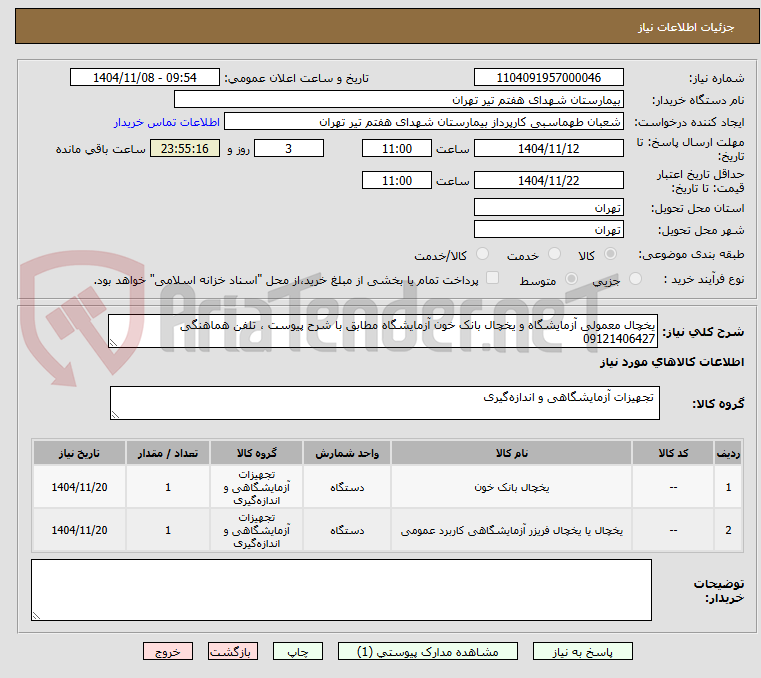Screen dimensions: 761x678
Task: Click the یخچال فریزر آزمایشگاهی کاربرد عمومی item
Action: click(x=512, y=530)
